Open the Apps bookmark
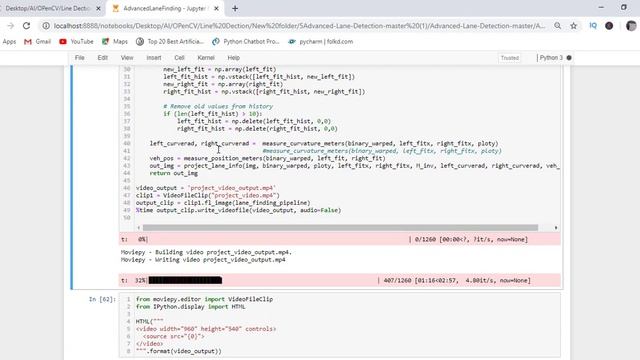This screenshot has width=640, height=360. (9, 42)
